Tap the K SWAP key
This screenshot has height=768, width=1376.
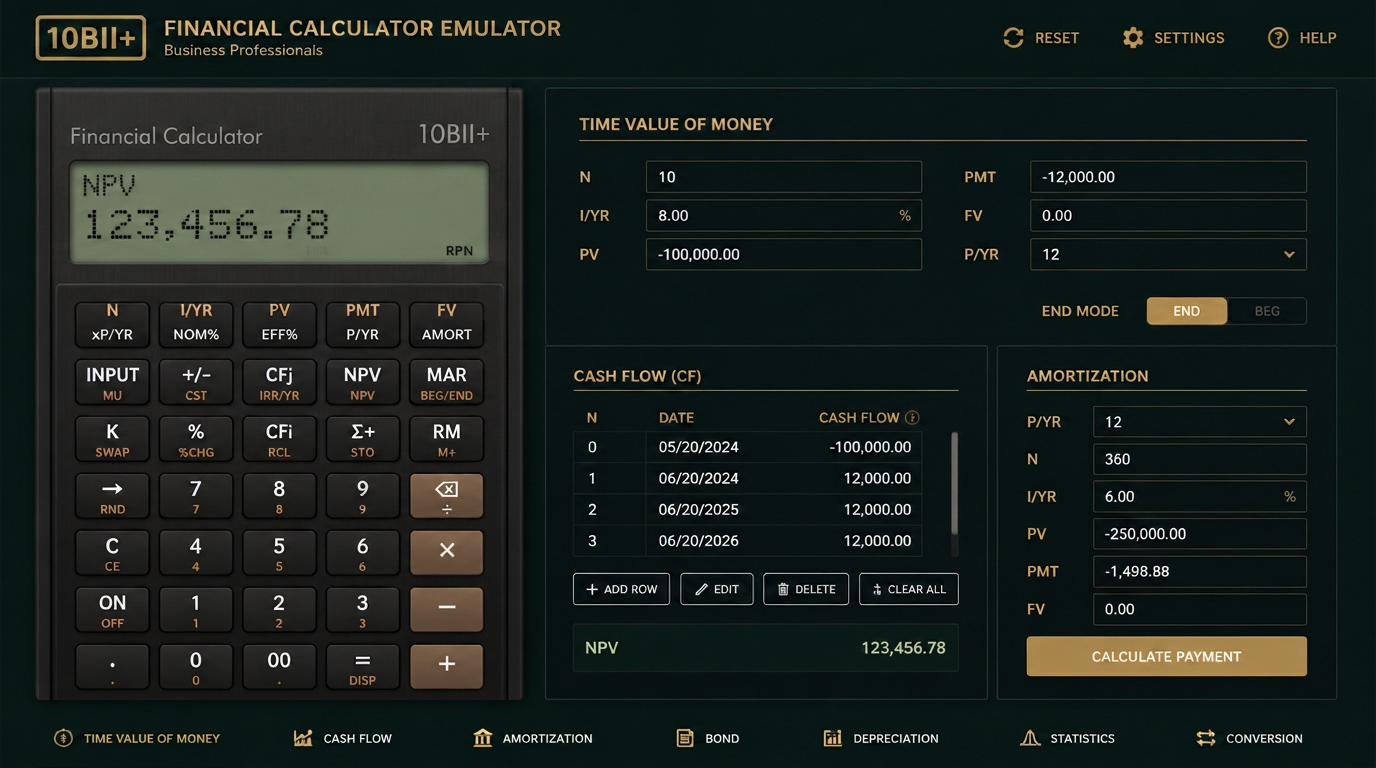tap(112, 438)
